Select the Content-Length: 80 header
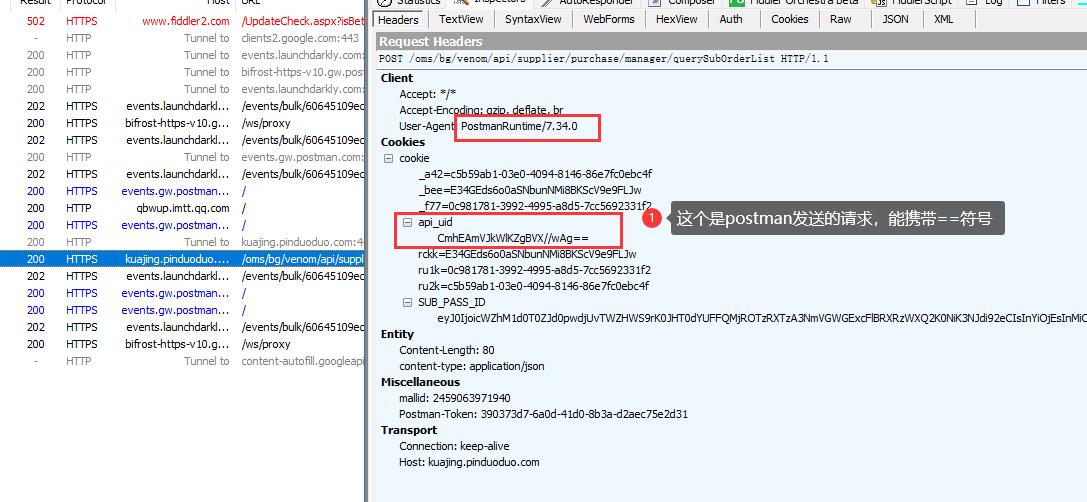Screen dimensions: 1087x502 click(x=446, y=351)
